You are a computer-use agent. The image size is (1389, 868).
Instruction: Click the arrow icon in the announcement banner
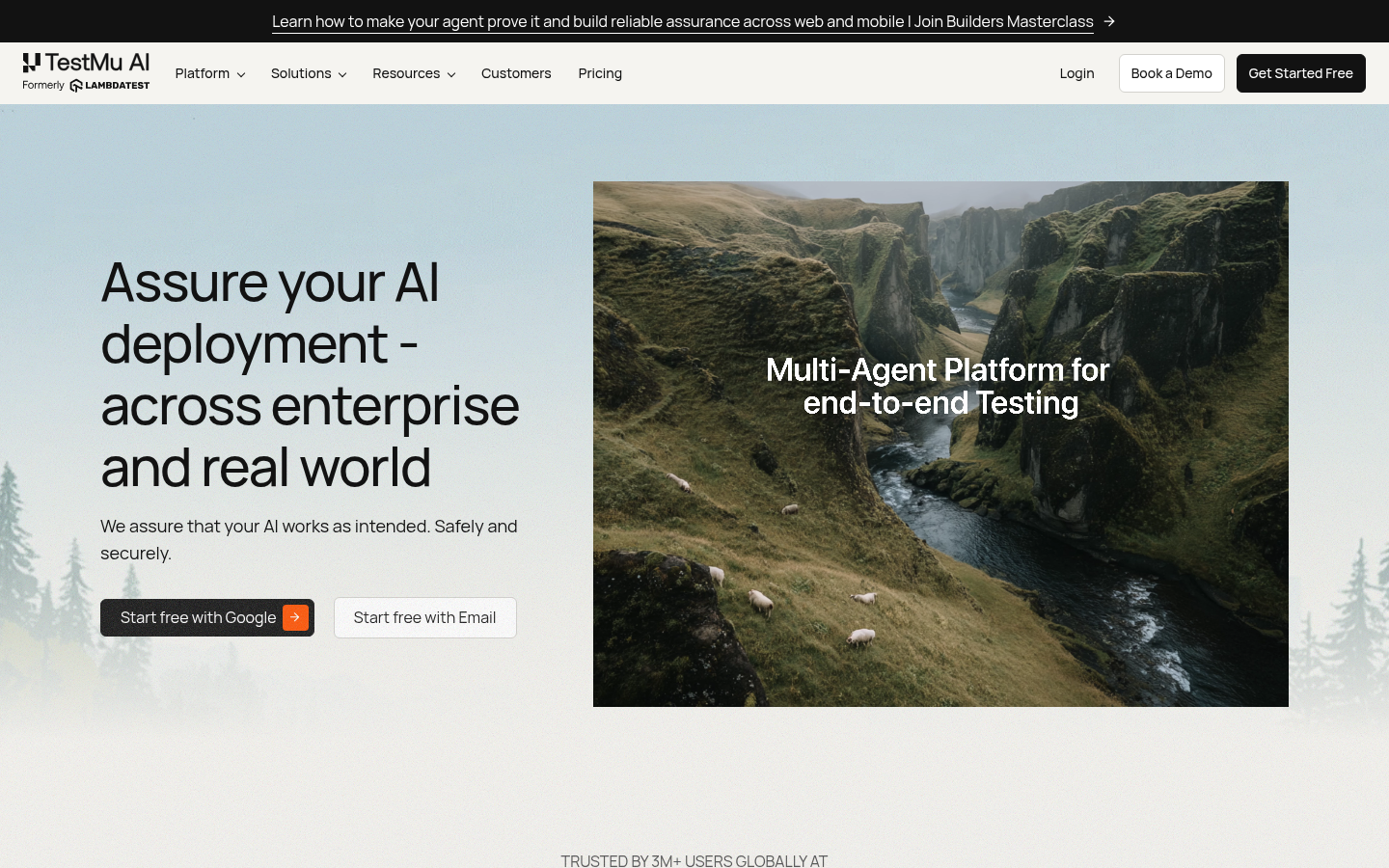pos(1109,21)
